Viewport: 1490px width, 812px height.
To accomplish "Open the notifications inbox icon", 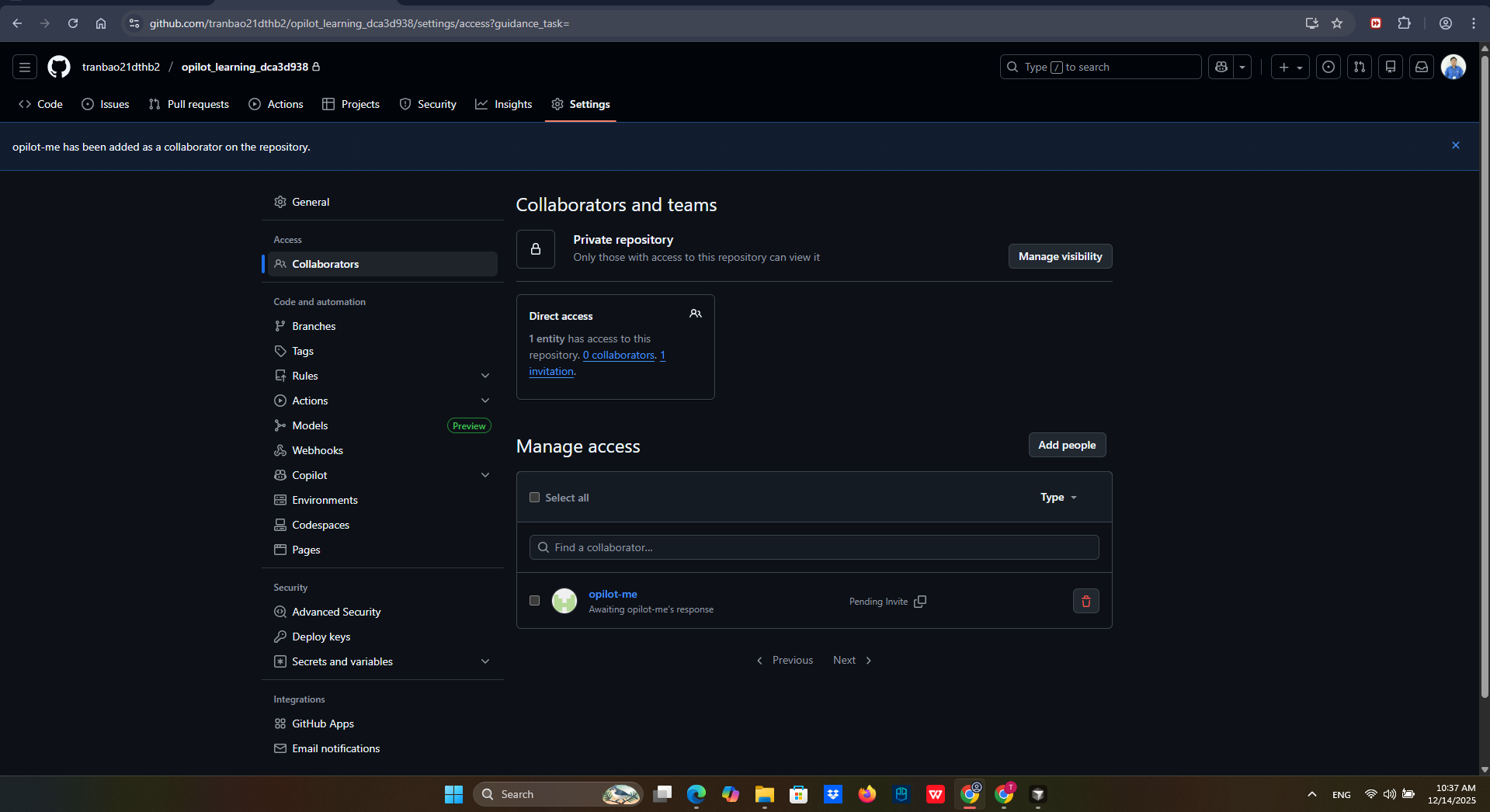I will tap(1421, 67).
